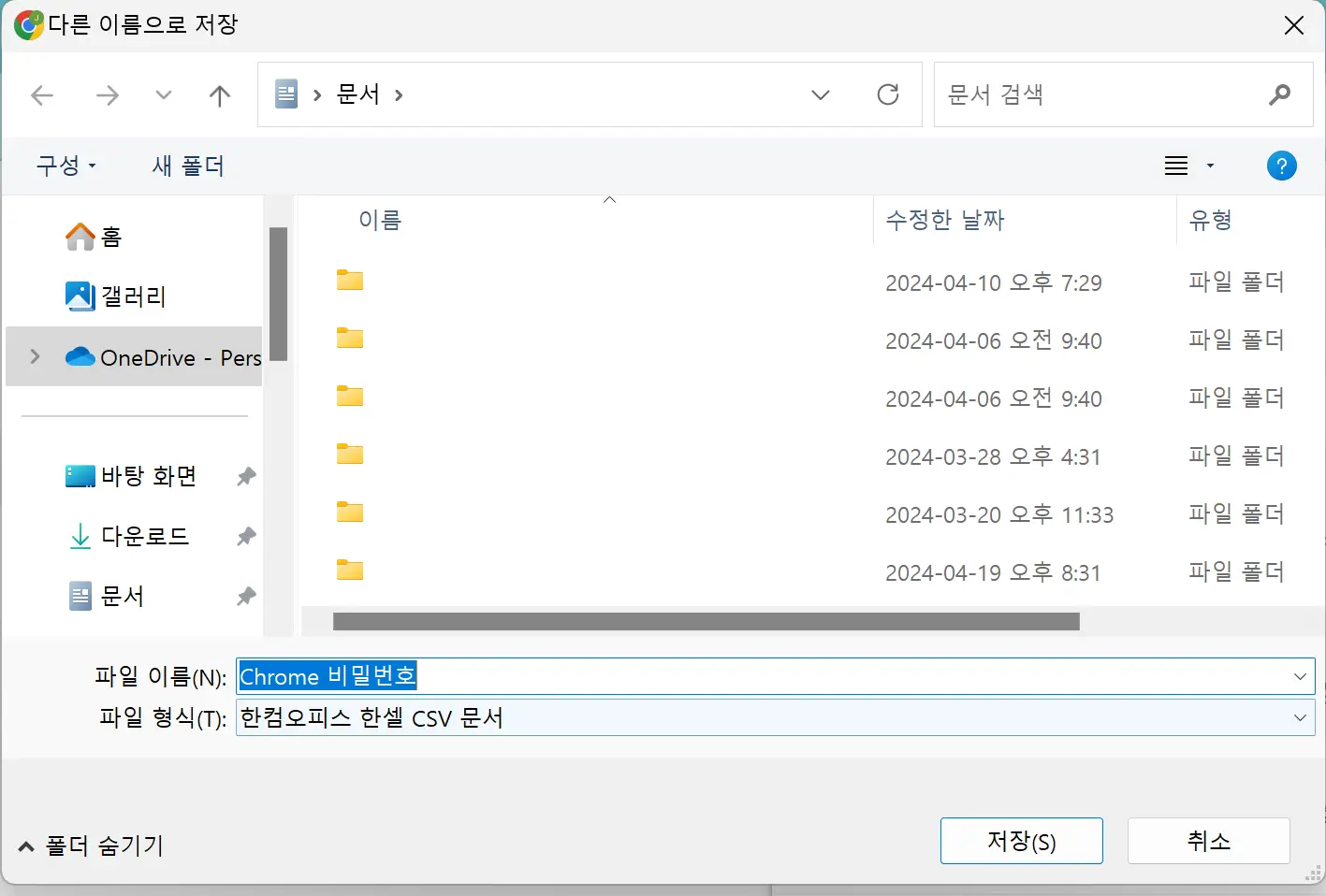Click 새 폴더 to create folder

click(188, 166)
